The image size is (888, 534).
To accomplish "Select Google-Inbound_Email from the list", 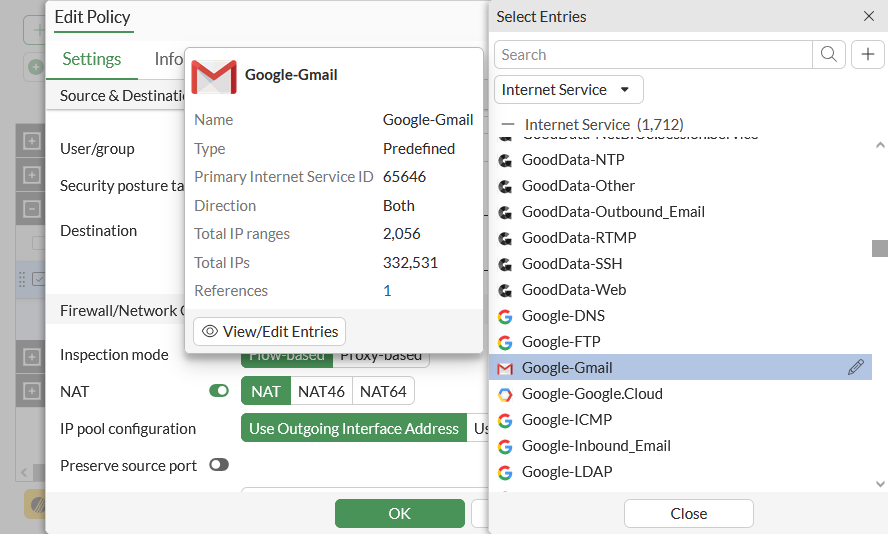I will tap(596, 446).
